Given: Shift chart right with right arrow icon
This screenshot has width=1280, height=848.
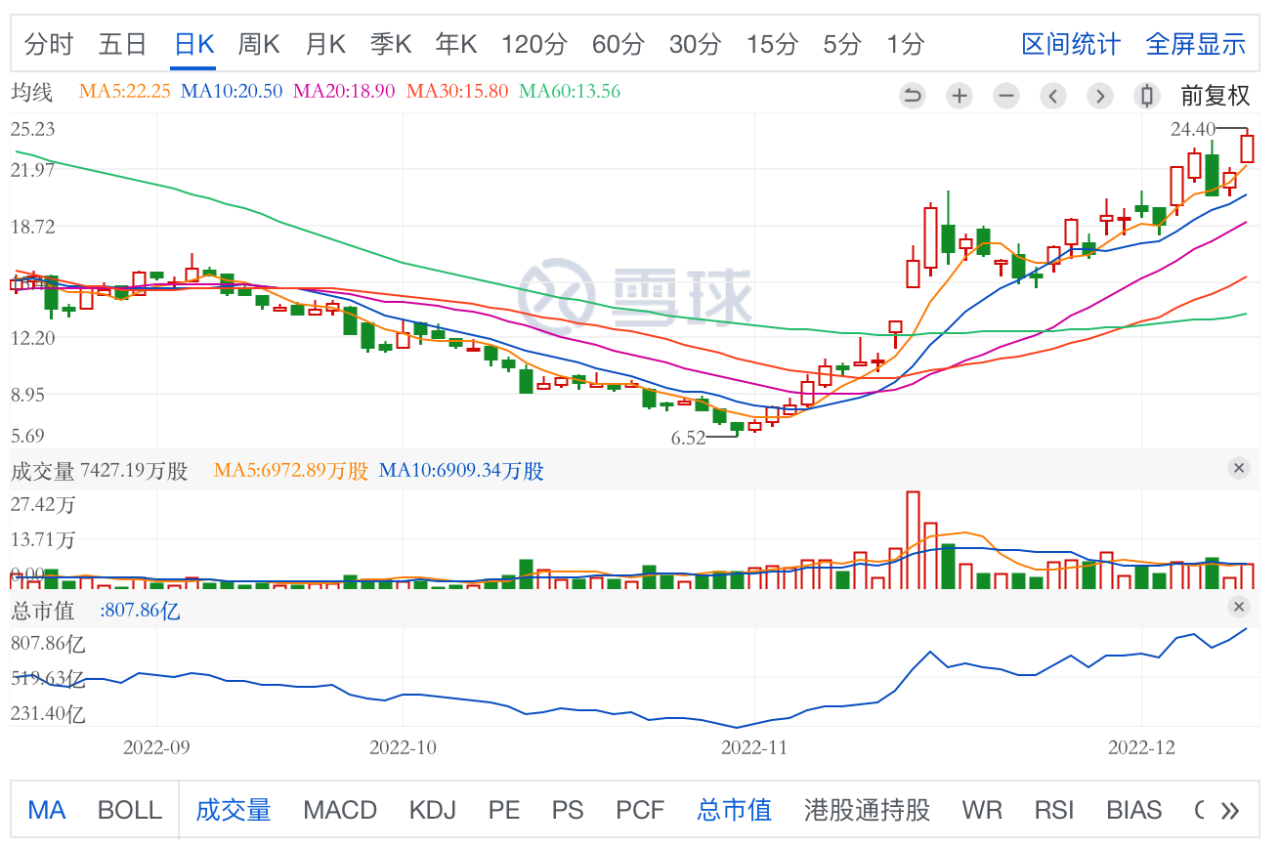Looking at the screenshot, I should pos(1100,96).
